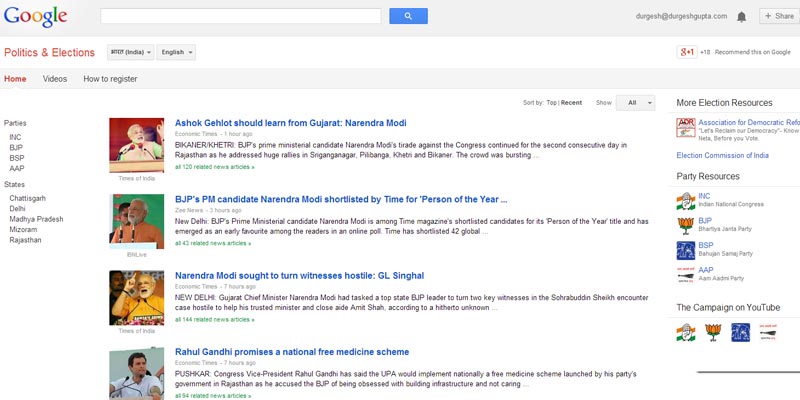
Task: Switch to the Videos tab
Action: (x=55, y=79)
